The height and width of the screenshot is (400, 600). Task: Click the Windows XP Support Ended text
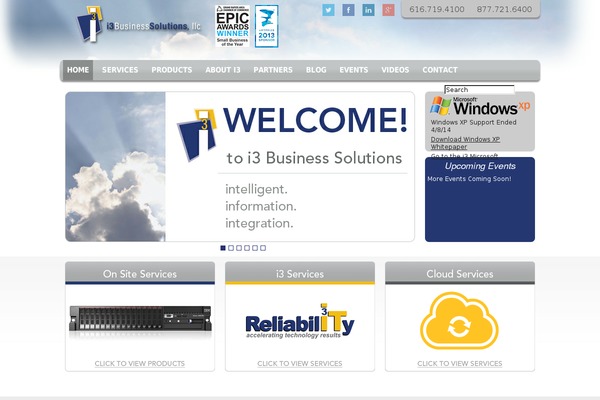(474, 126)
